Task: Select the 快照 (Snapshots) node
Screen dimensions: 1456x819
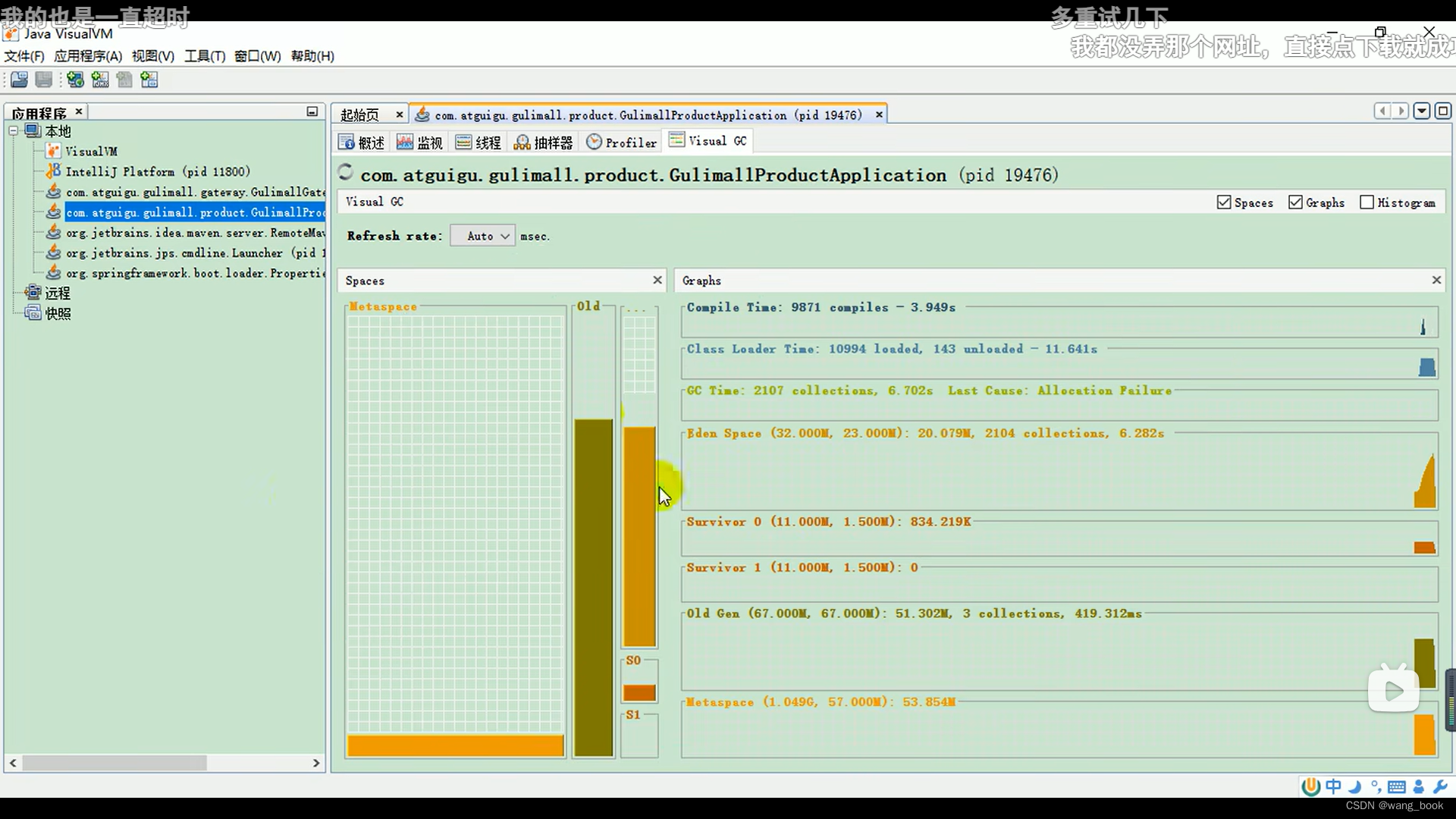Action: 57,313
